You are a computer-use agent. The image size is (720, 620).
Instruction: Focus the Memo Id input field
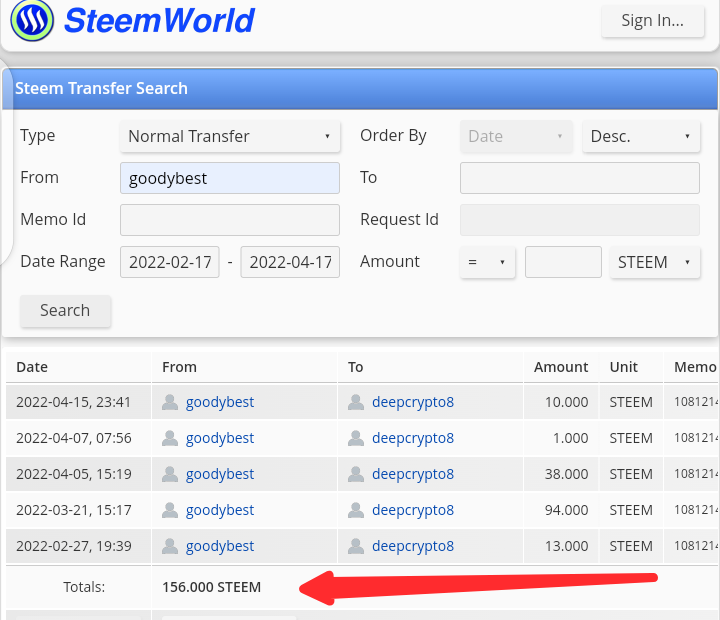pyautogui.click(x=230, y=220)
